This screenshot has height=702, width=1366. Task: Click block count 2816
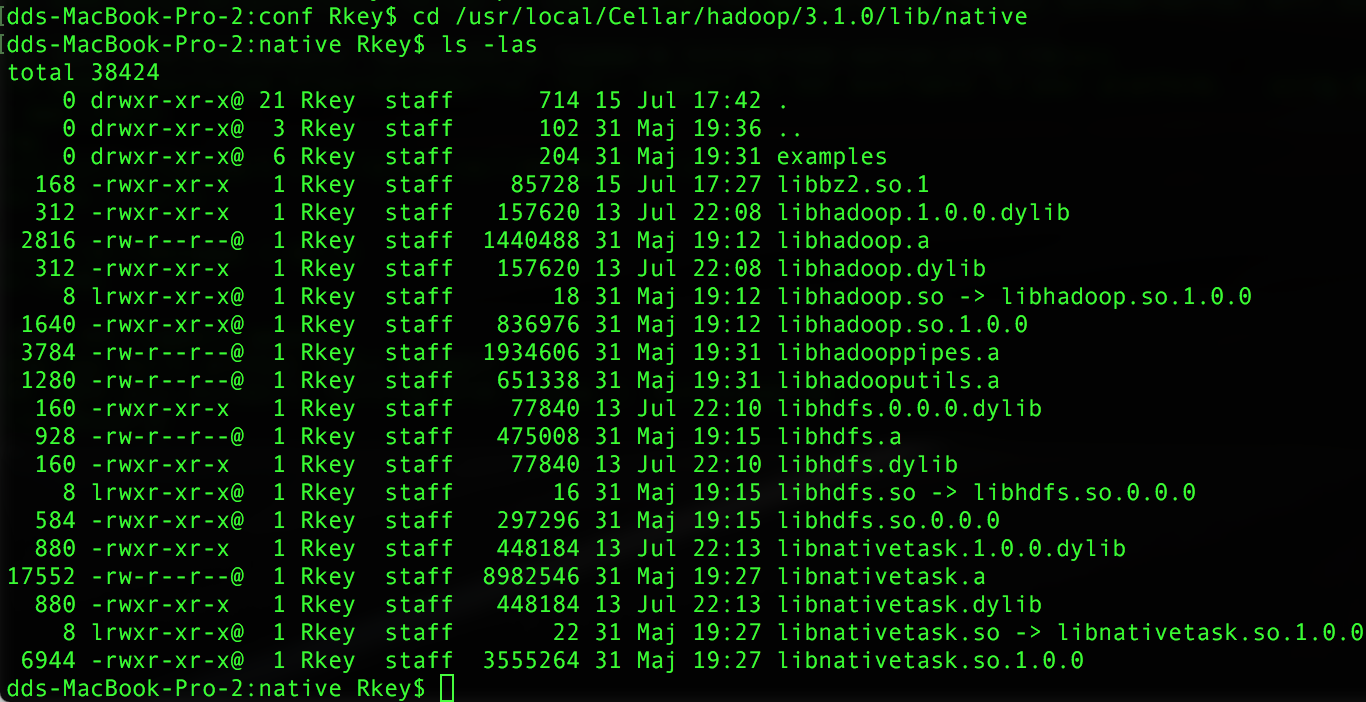point(49,241)
